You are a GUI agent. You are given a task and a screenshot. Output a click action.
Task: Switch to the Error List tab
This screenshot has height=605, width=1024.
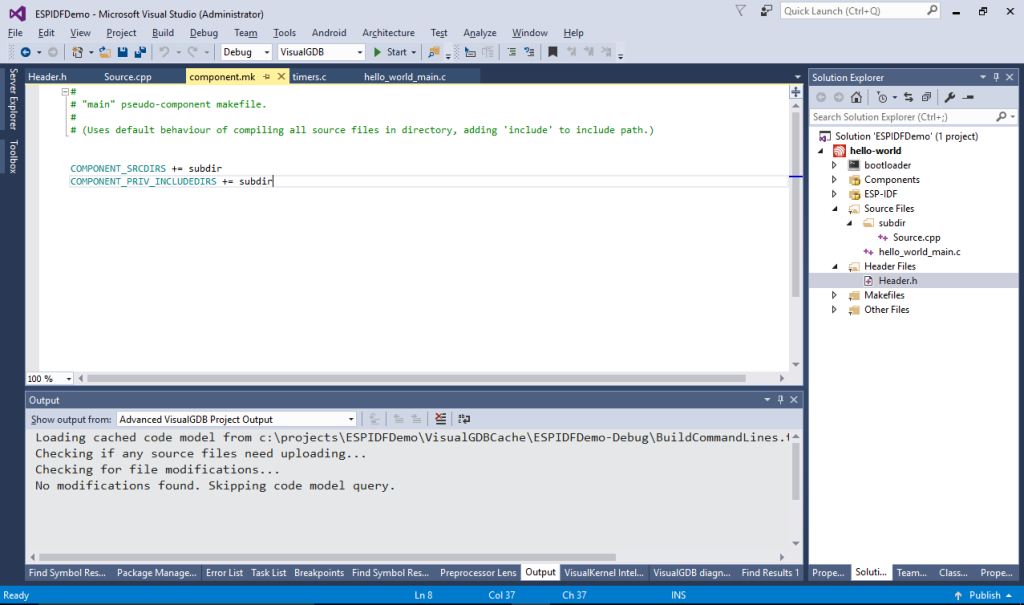[224, 573]
